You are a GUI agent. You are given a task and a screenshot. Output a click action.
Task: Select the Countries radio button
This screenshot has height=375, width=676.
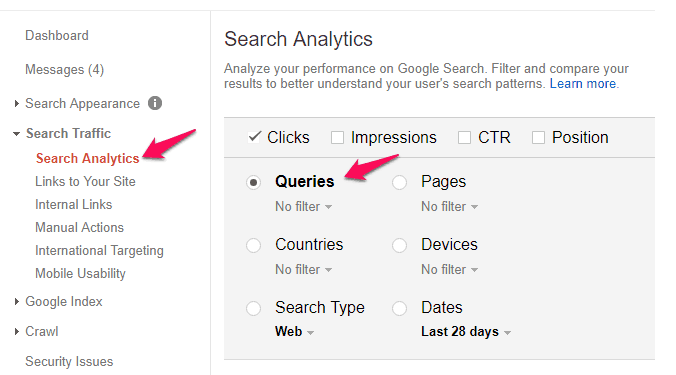pos(254,245)
